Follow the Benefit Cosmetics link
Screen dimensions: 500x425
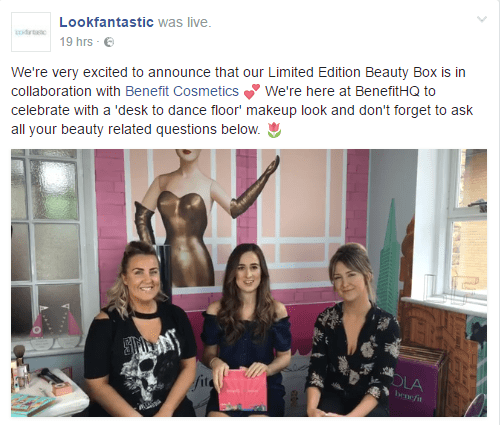click(x=182, y=91)
